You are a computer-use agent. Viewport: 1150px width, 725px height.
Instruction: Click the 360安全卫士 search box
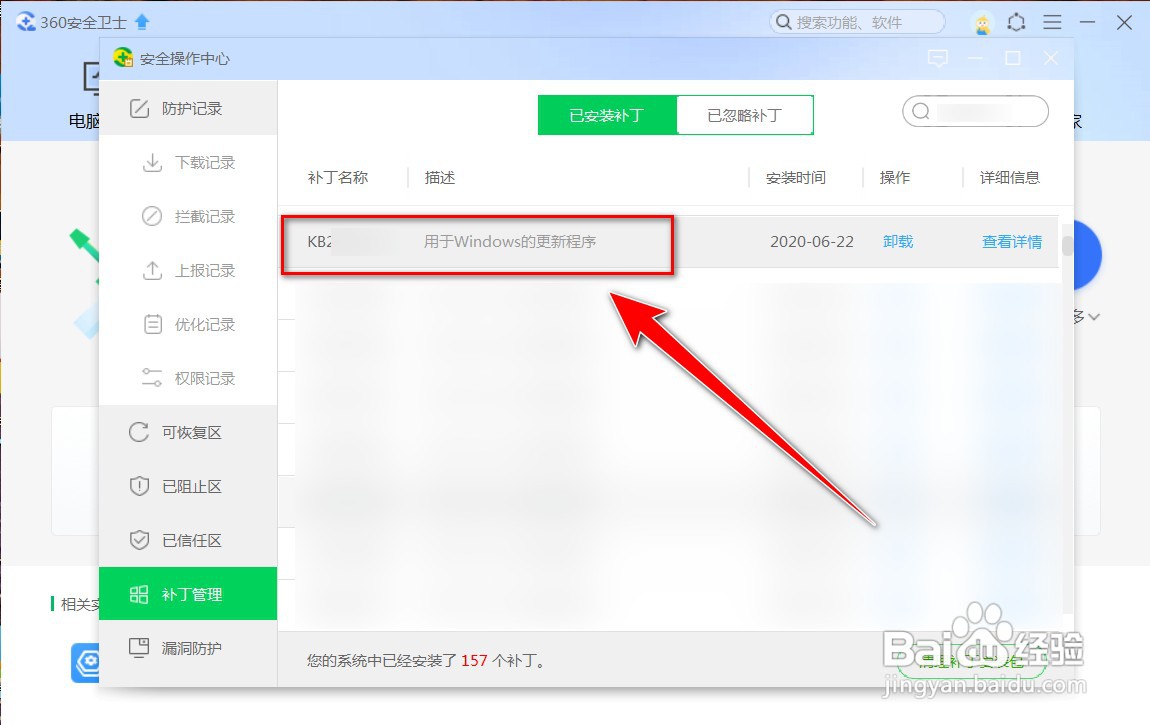click(857, 22)
